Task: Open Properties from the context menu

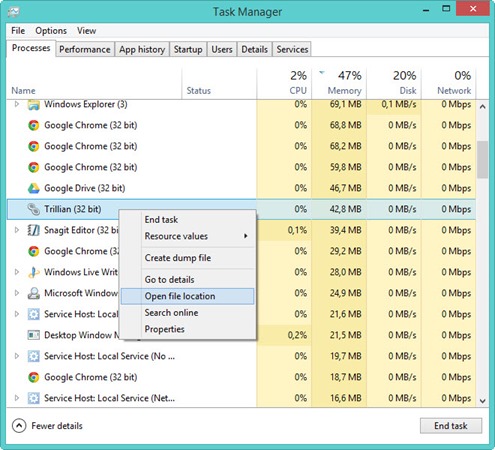Action: [x=188, y=329]
